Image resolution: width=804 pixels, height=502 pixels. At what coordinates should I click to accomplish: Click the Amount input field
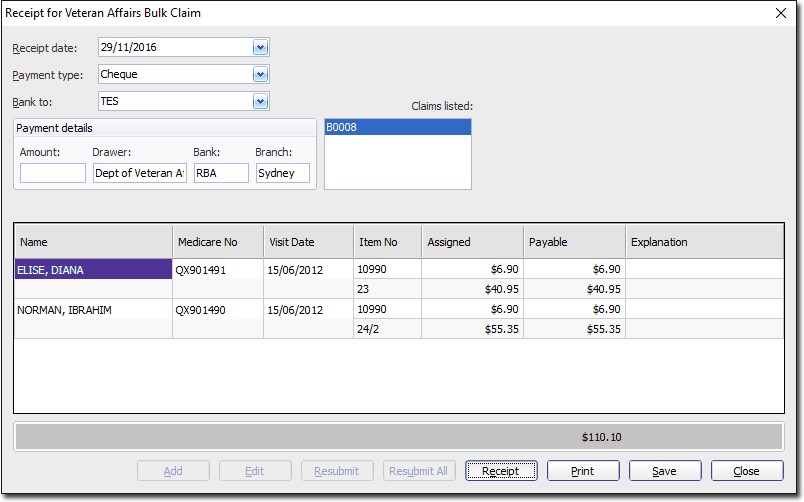53,173
